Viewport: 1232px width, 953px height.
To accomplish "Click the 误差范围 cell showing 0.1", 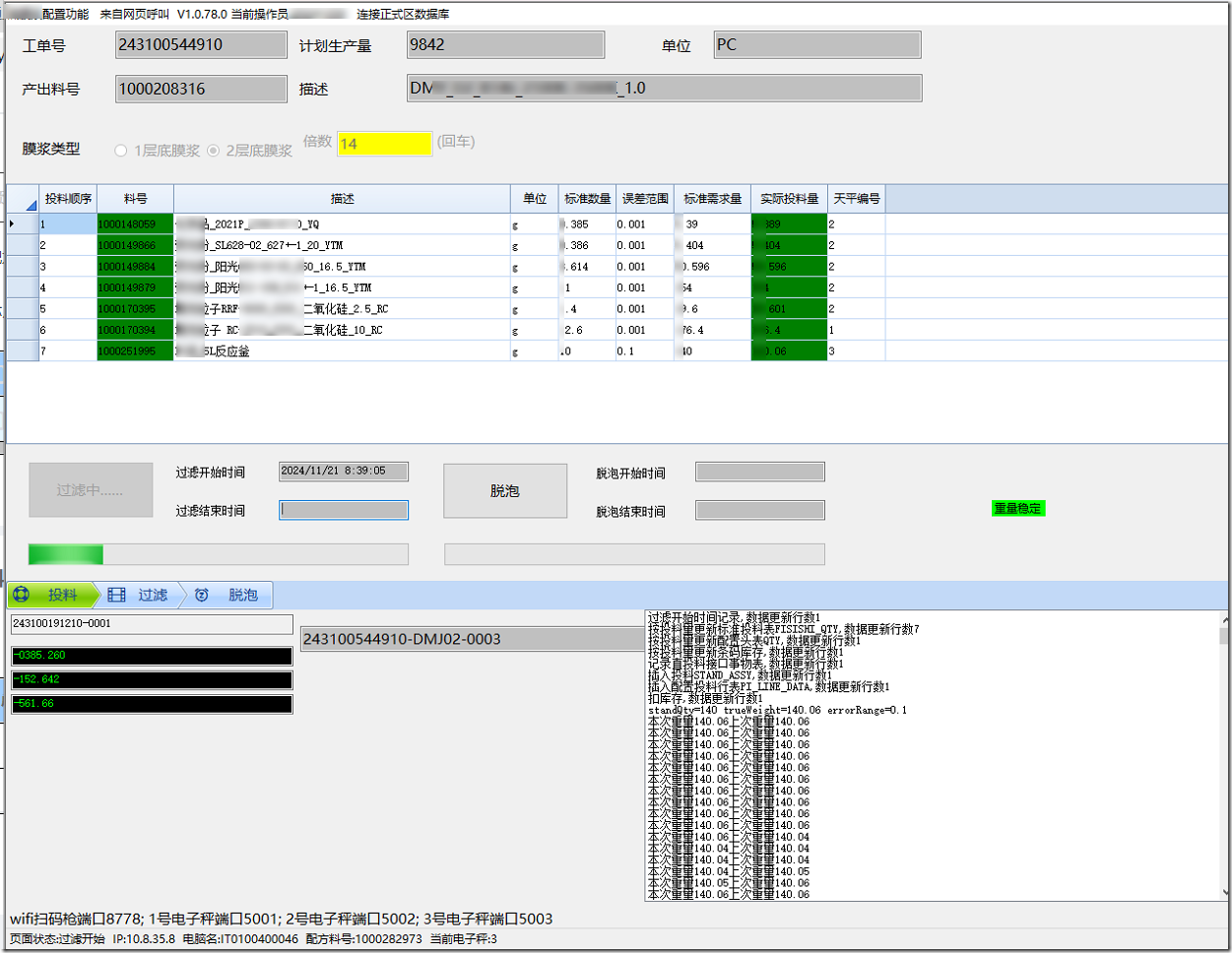I will [645, 351].
